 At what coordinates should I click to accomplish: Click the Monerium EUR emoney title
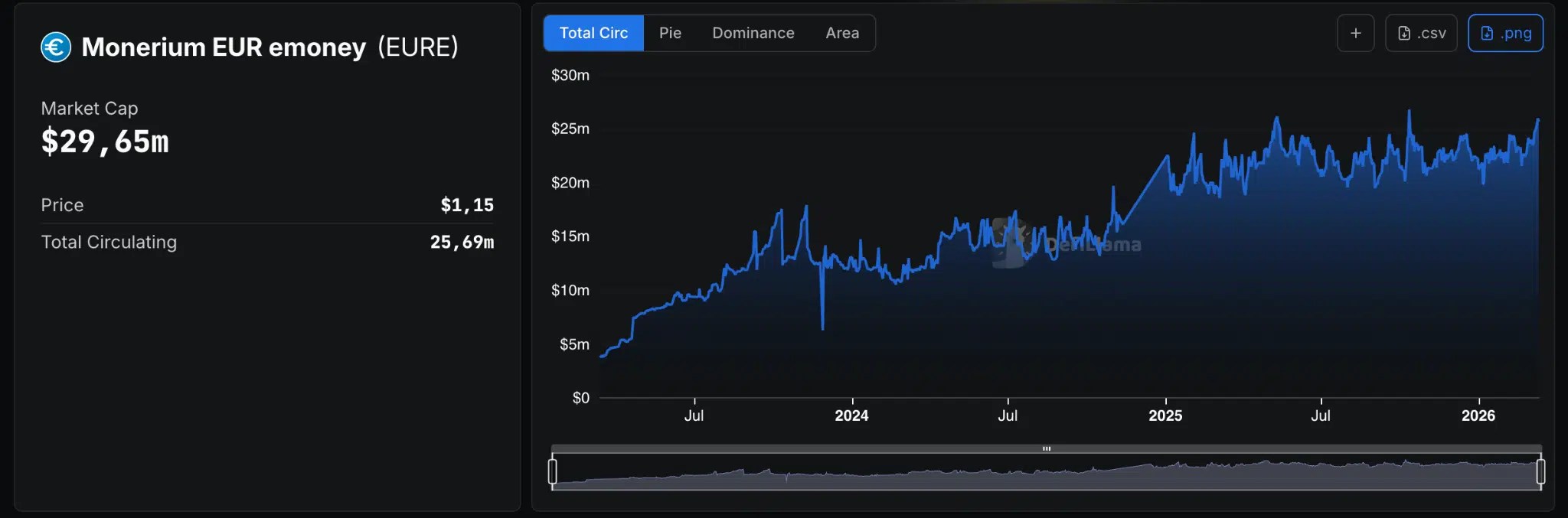tap(224, 47)
